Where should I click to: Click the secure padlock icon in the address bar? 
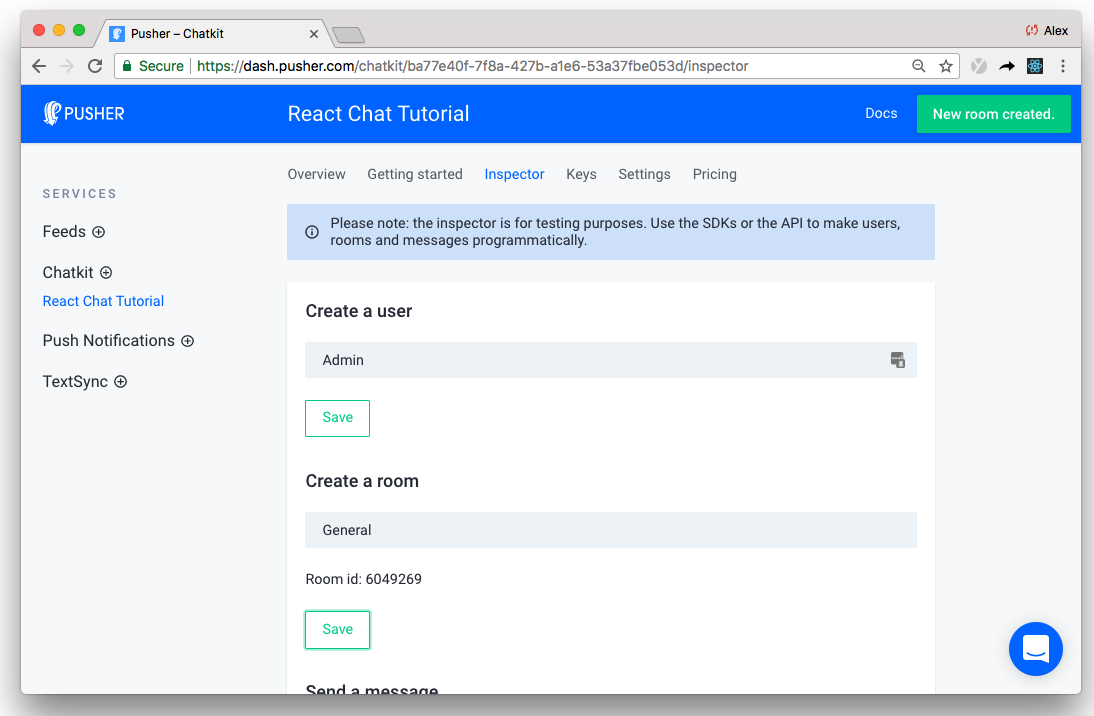click(127, 66)
